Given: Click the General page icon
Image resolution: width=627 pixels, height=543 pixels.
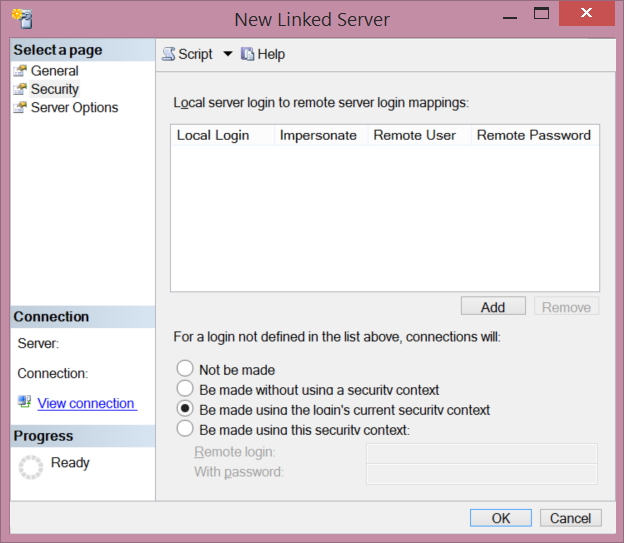Looking at the screenshot, I should [20, 71].
